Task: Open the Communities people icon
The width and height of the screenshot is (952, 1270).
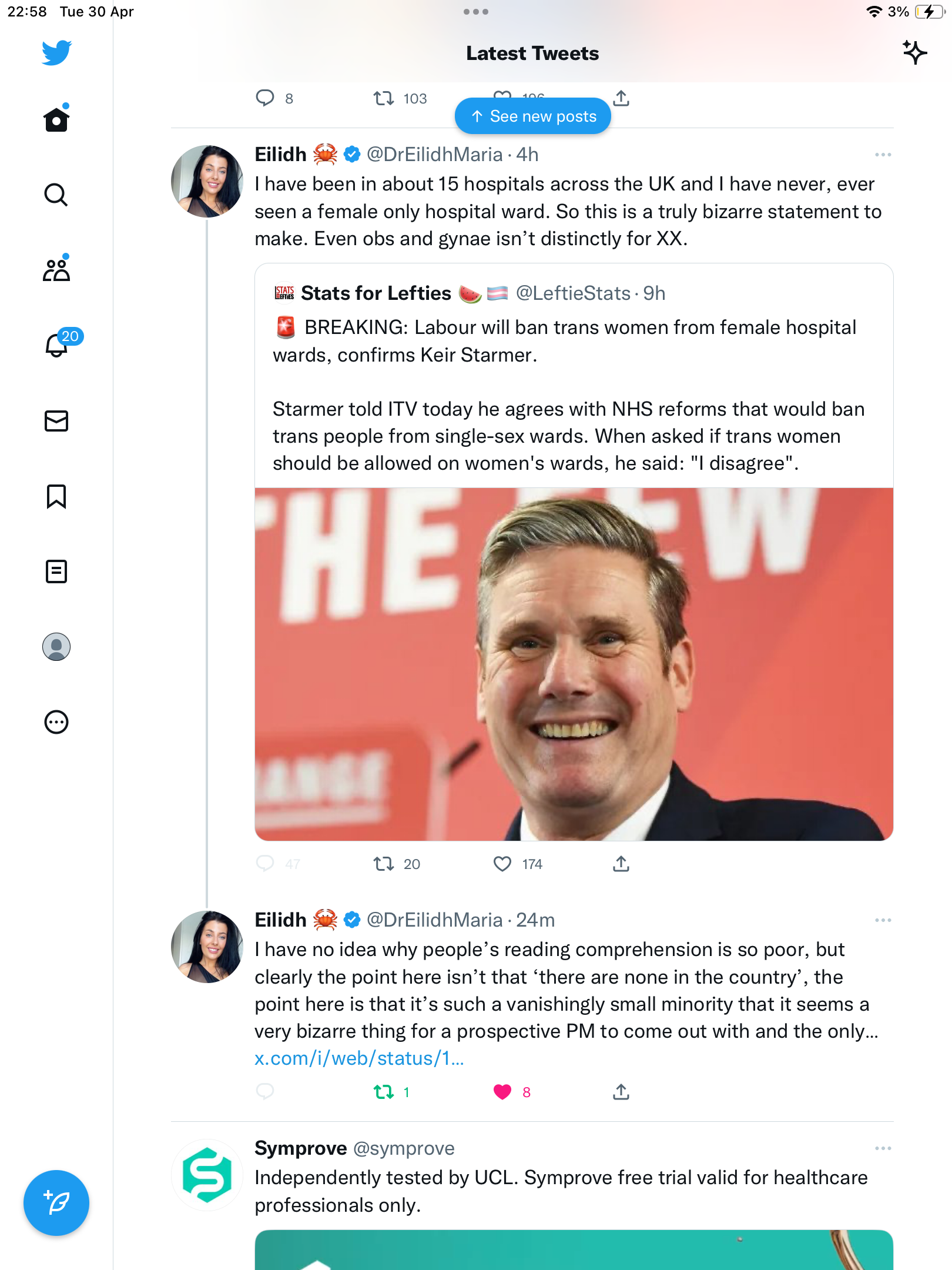Action: [56, 269]
